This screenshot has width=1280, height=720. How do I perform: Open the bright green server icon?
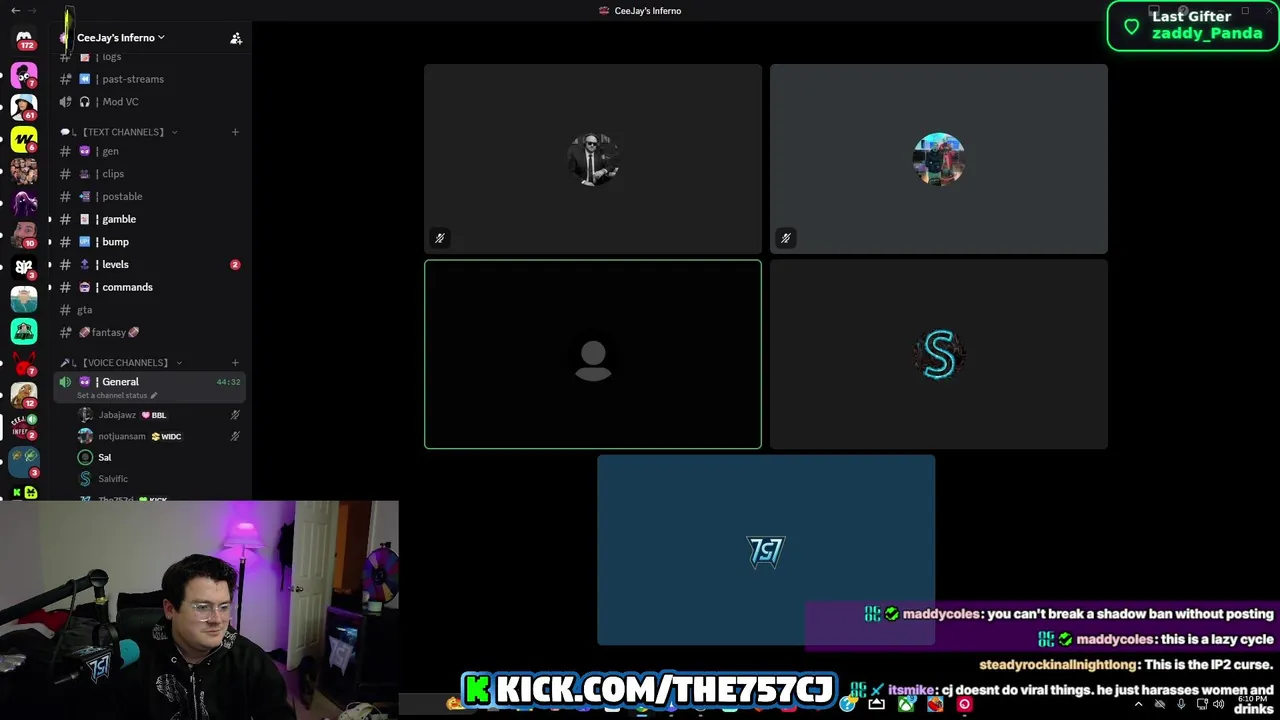tap(24, 330)
